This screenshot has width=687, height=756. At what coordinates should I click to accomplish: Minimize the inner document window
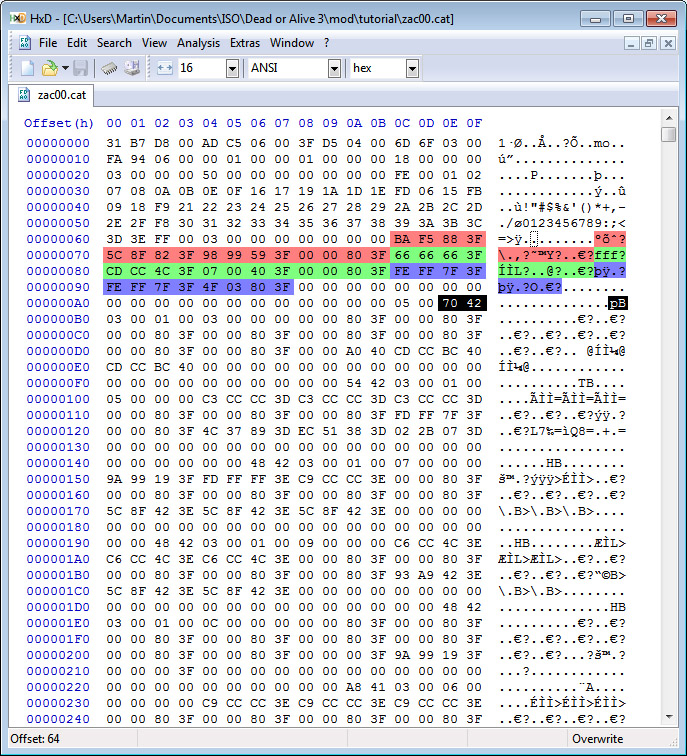[x=631, y=43]
